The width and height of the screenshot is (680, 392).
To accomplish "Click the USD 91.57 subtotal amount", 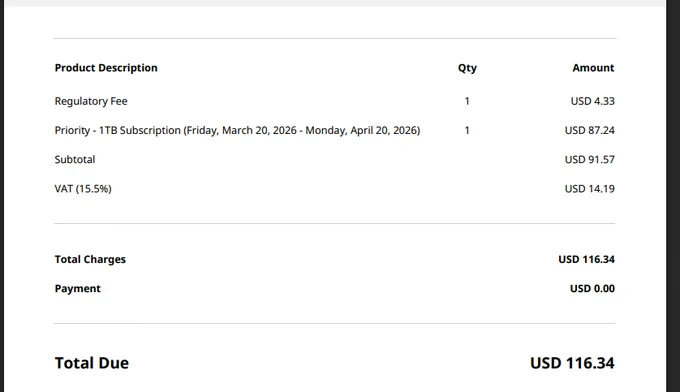I will click(589, 160).
